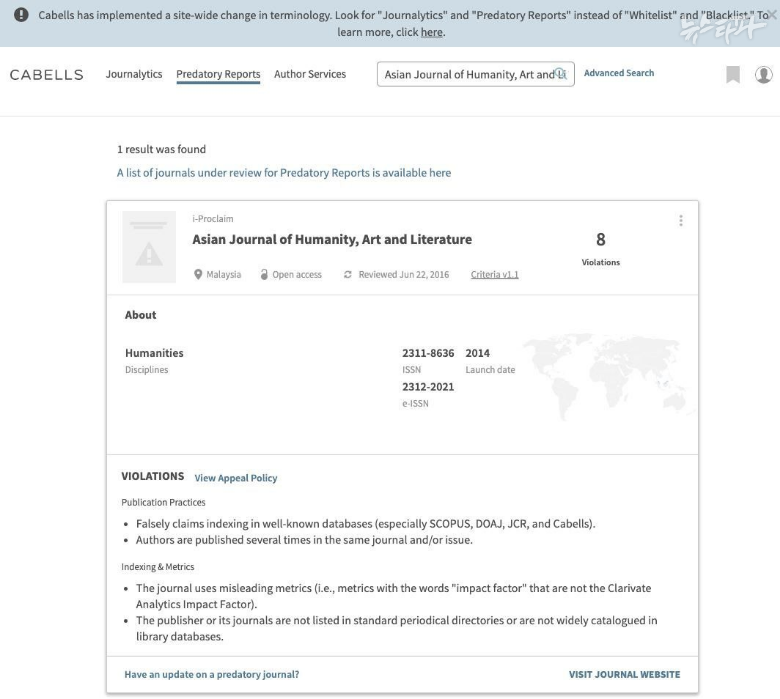Click the CABELLS logo
Viewport: 780px width, 699px height.
[46, 75]
